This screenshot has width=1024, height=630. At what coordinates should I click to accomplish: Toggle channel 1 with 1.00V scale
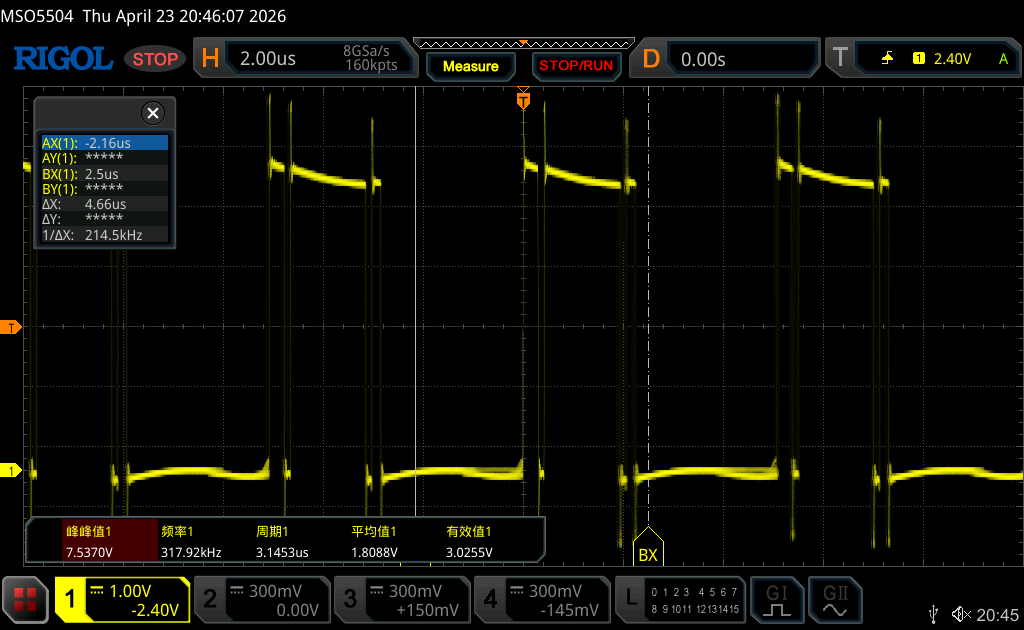tap(122, 598)
